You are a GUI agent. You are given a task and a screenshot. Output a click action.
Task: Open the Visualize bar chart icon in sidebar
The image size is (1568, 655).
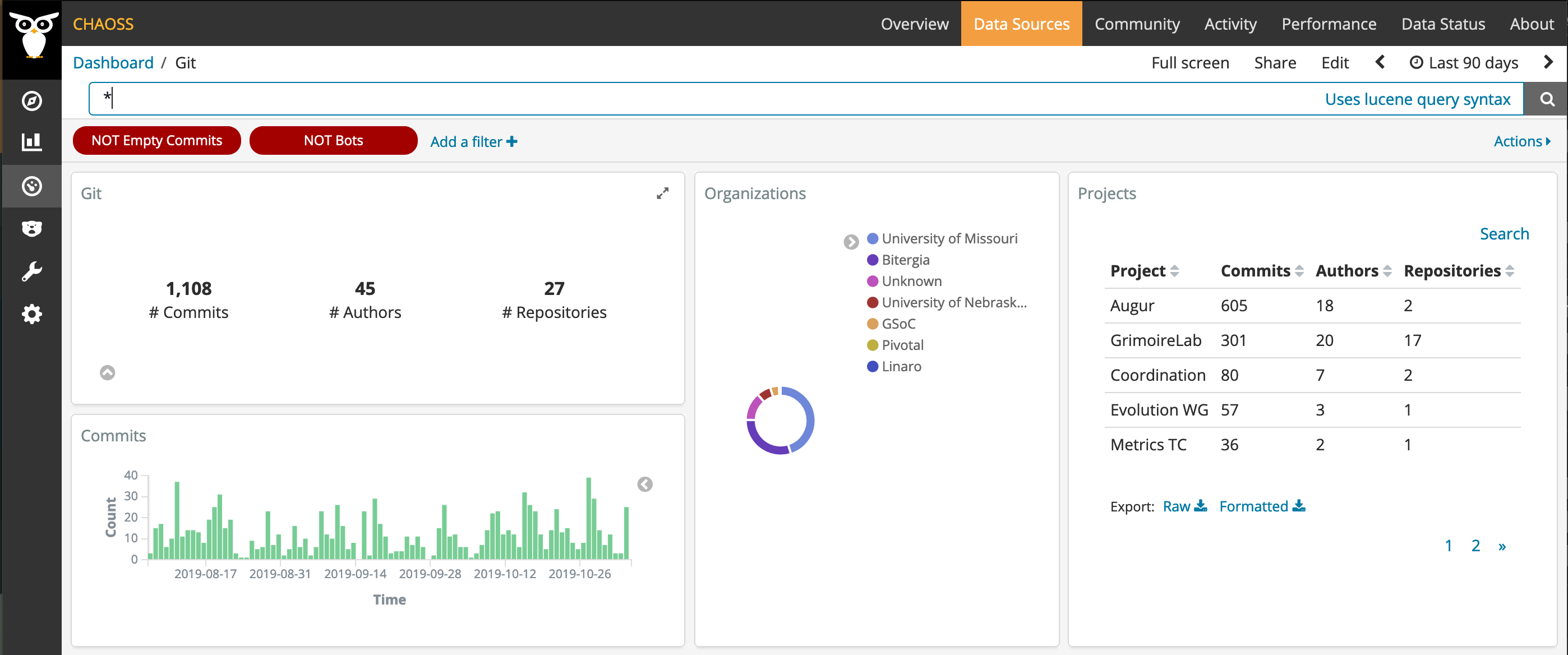click(31, 142)
